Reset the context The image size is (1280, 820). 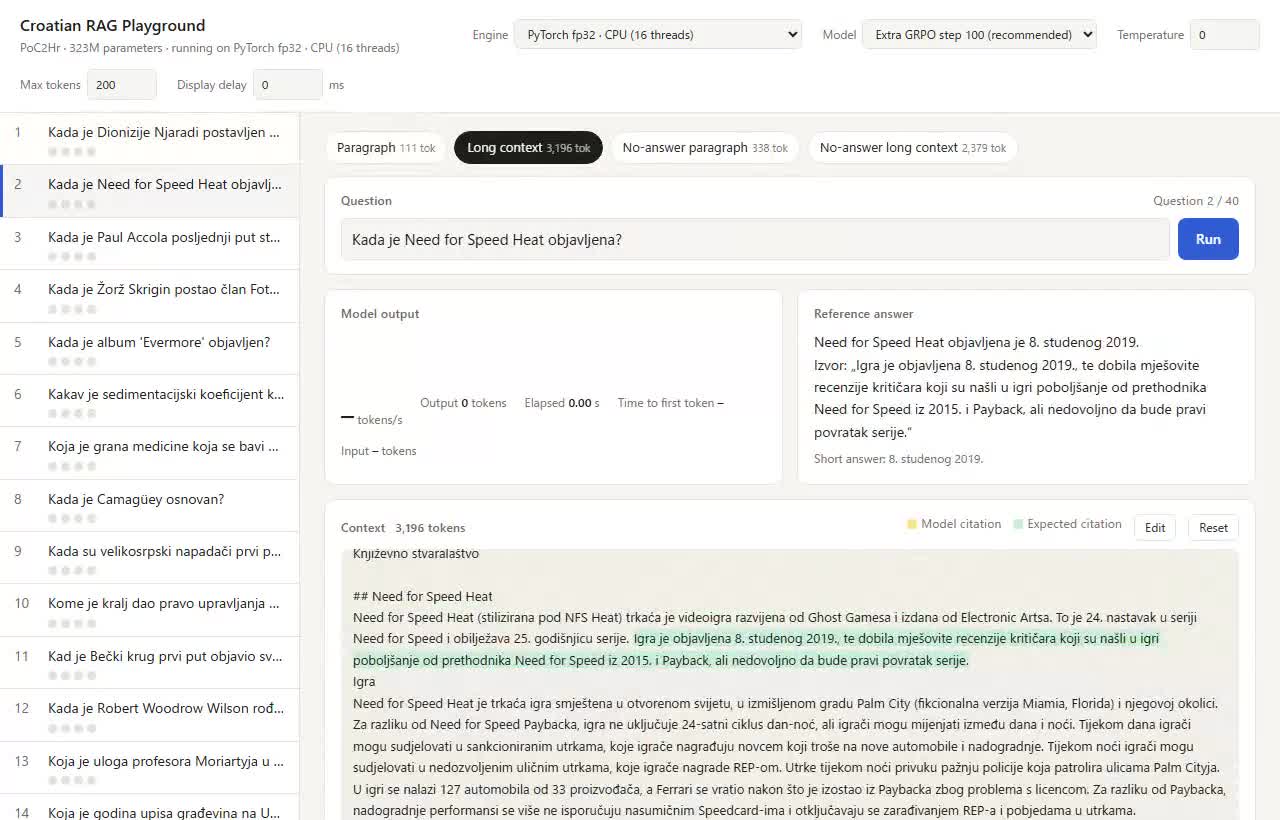click(1213, 528)
